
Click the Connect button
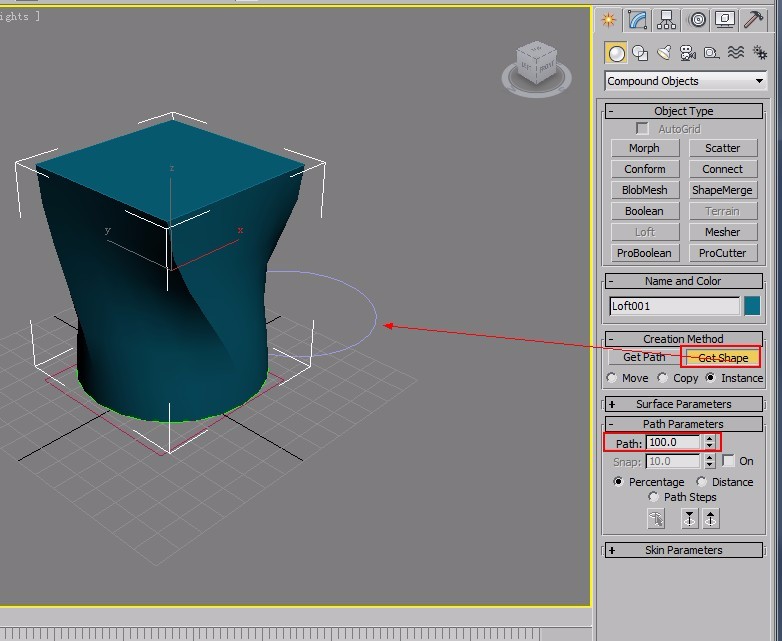pyautogui.click(x=723, y=169)
